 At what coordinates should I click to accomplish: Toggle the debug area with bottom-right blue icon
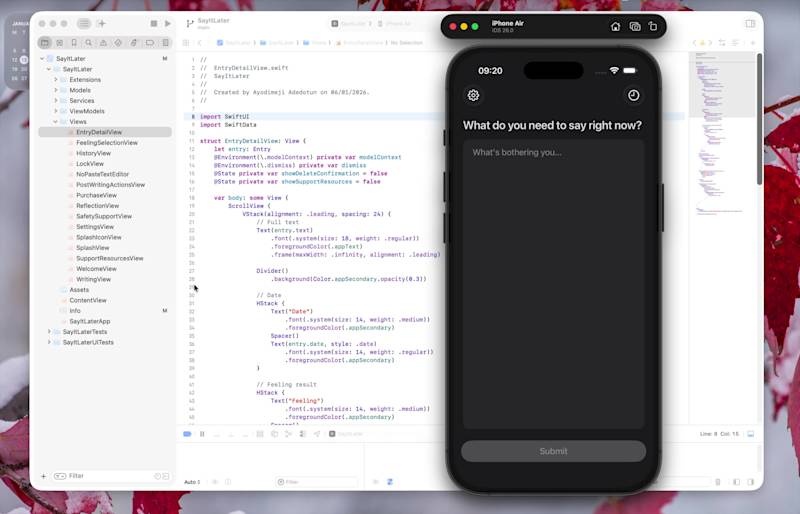[751, 434]
